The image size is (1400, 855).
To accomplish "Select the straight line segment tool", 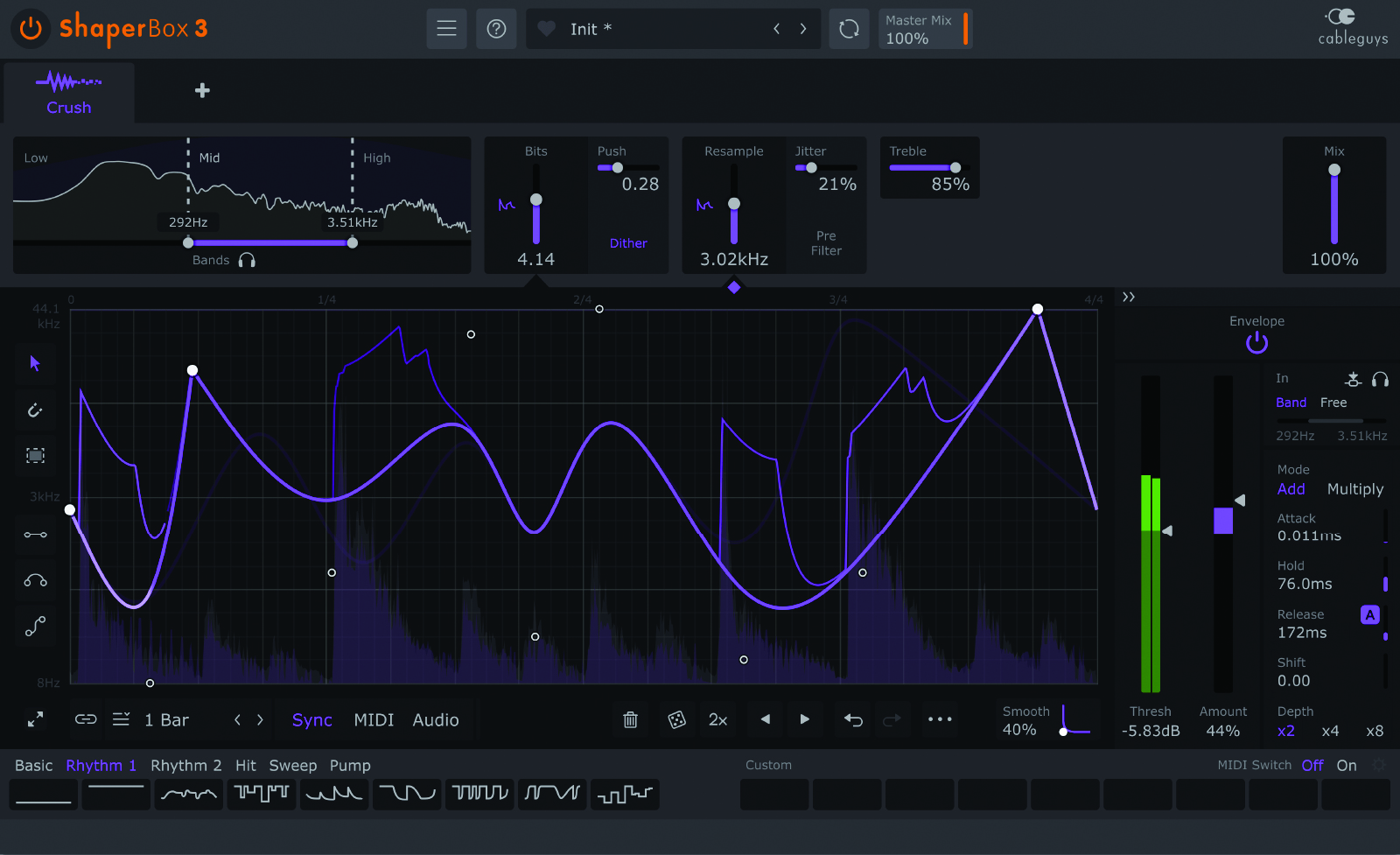I will tap(35, 535).
